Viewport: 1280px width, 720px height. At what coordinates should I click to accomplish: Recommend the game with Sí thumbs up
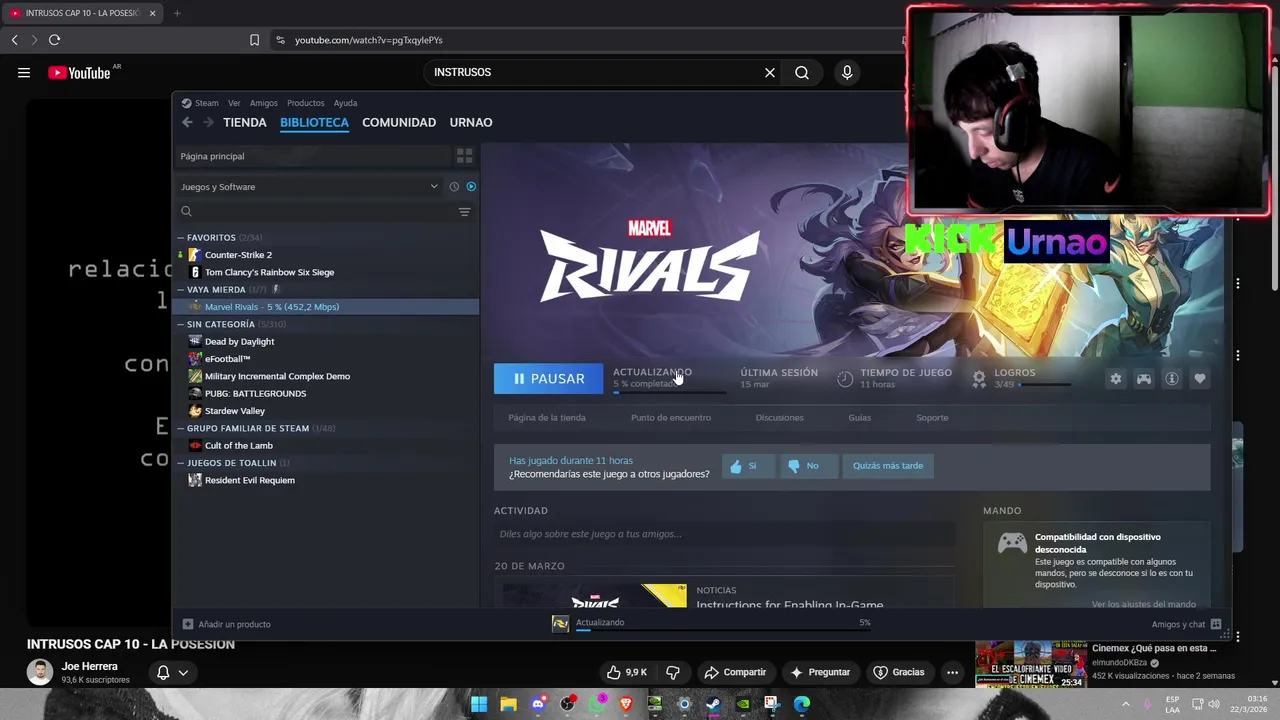(748, 466)
